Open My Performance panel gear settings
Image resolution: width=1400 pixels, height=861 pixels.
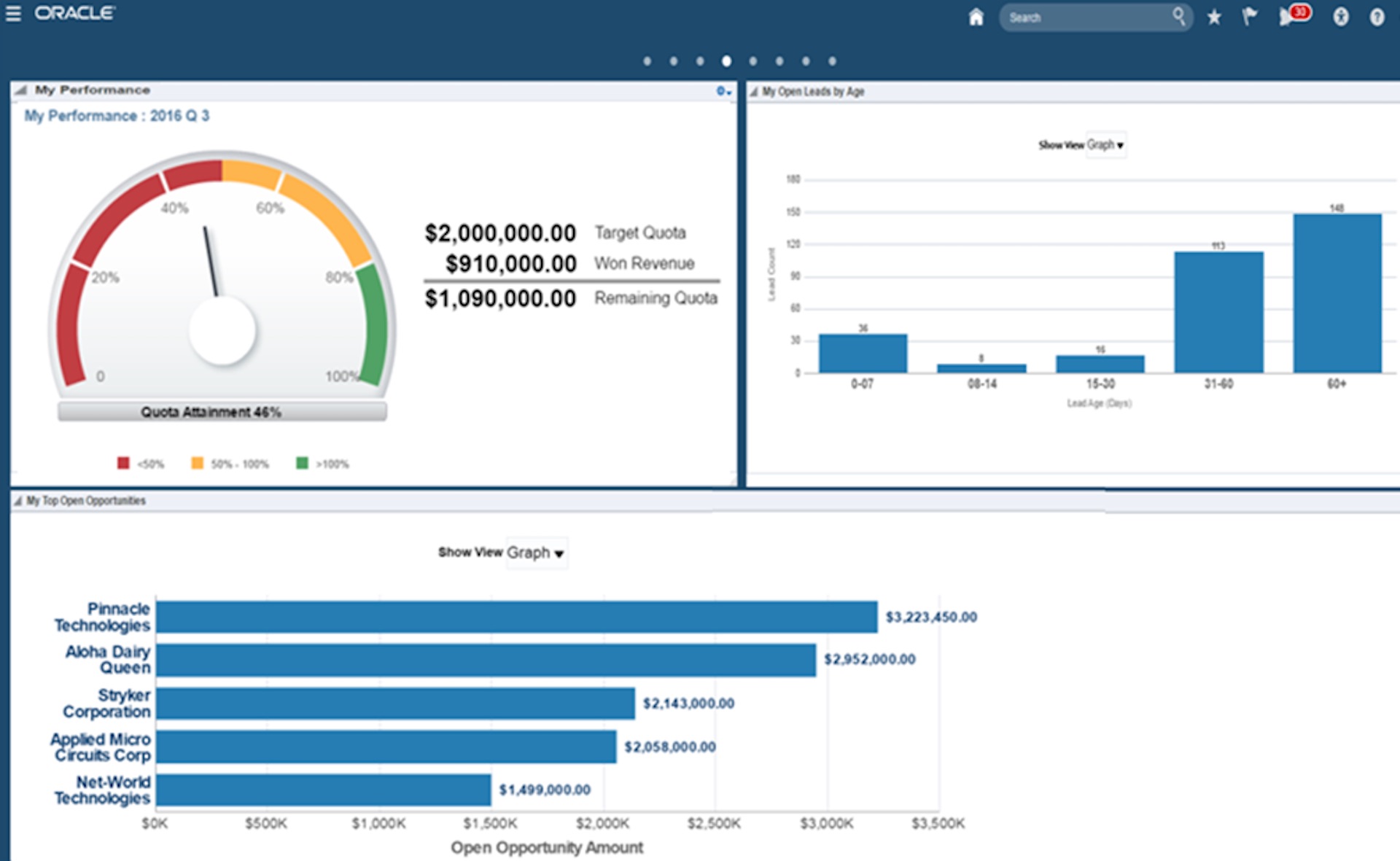[x=723, y=91]
